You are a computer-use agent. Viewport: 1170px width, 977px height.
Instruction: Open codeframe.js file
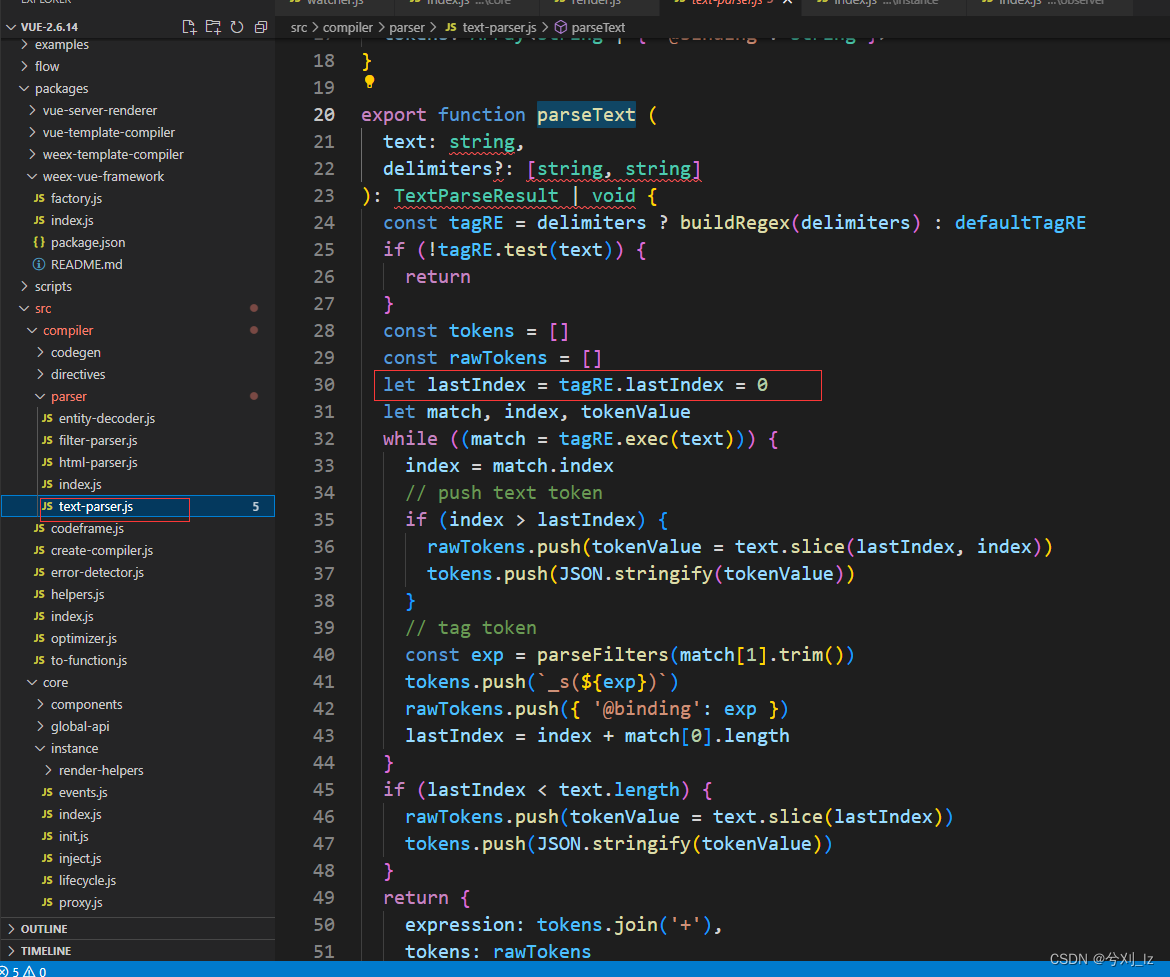click(x=87, y=528)
